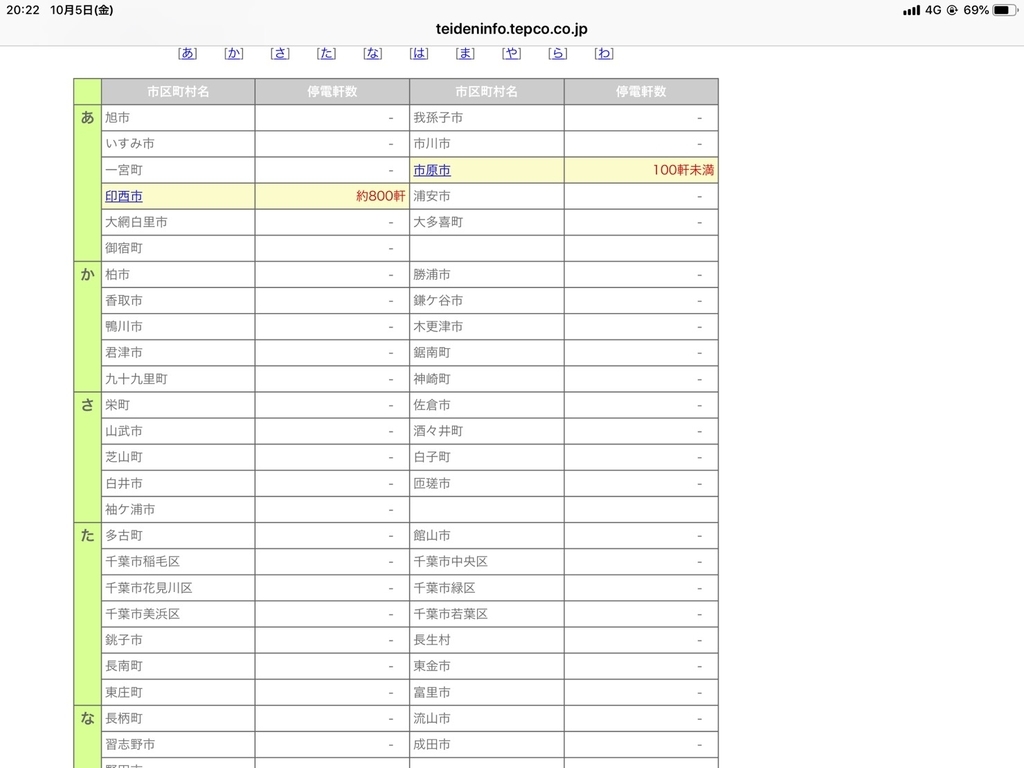This screenshot has height=768, width=1024.
Task: Click the 白子町 row name
Action: 432,457
